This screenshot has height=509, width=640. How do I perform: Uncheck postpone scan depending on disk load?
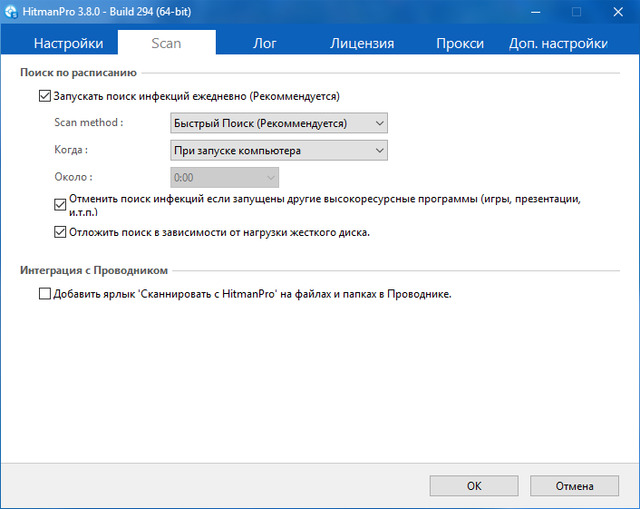(x=60, y=233)
